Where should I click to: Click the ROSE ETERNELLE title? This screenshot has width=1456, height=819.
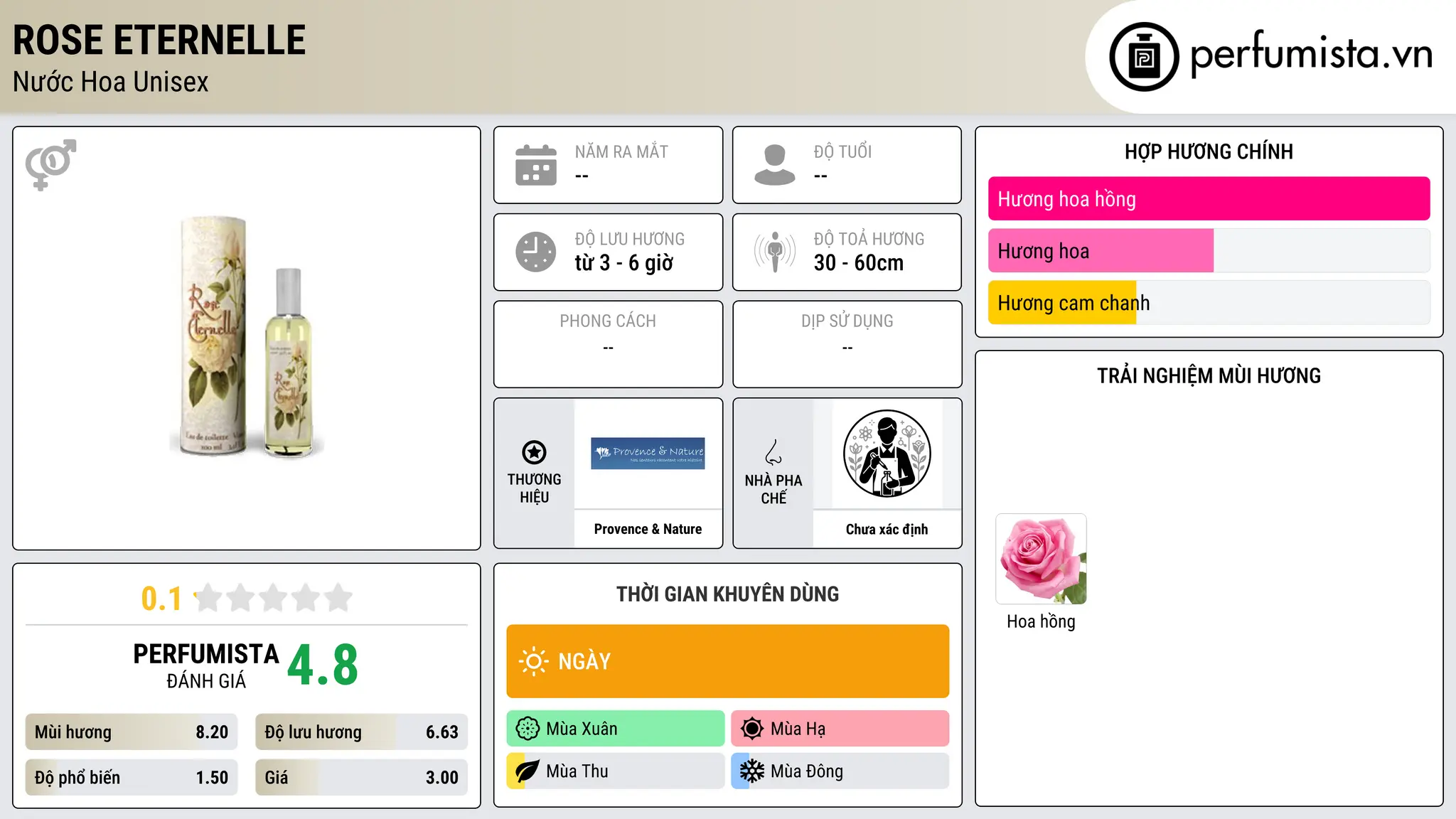pyautogui.click(x=159, y=40)
